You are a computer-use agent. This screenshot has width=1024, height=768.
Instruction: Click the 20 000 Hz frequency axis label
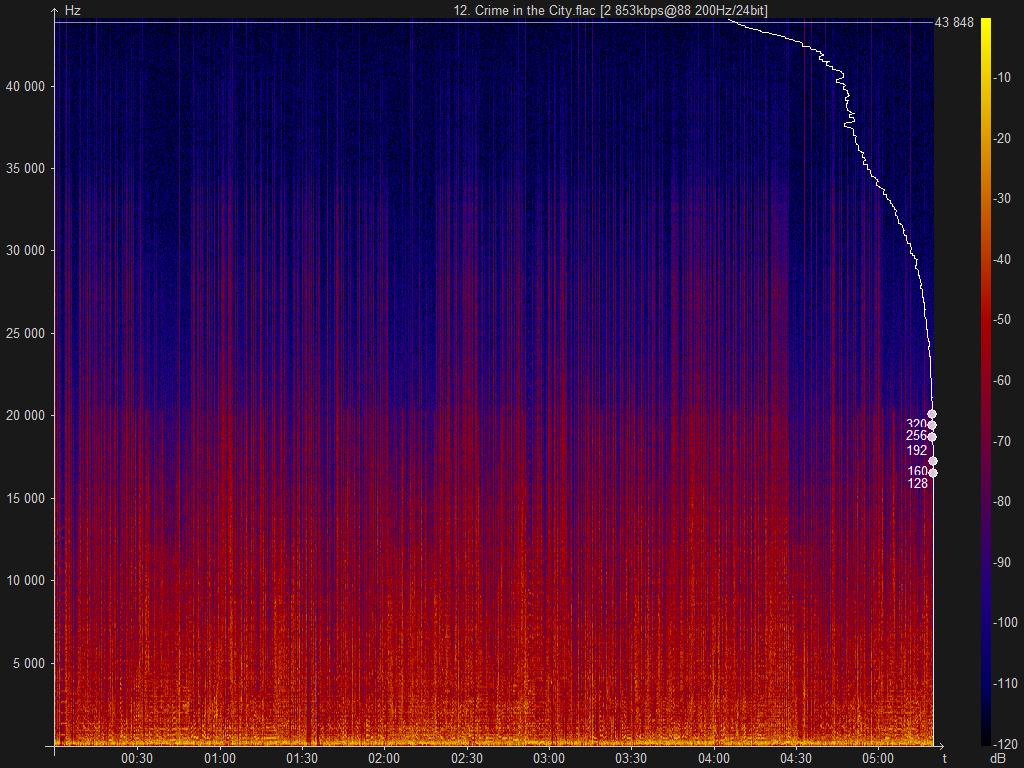coord(28,415)
